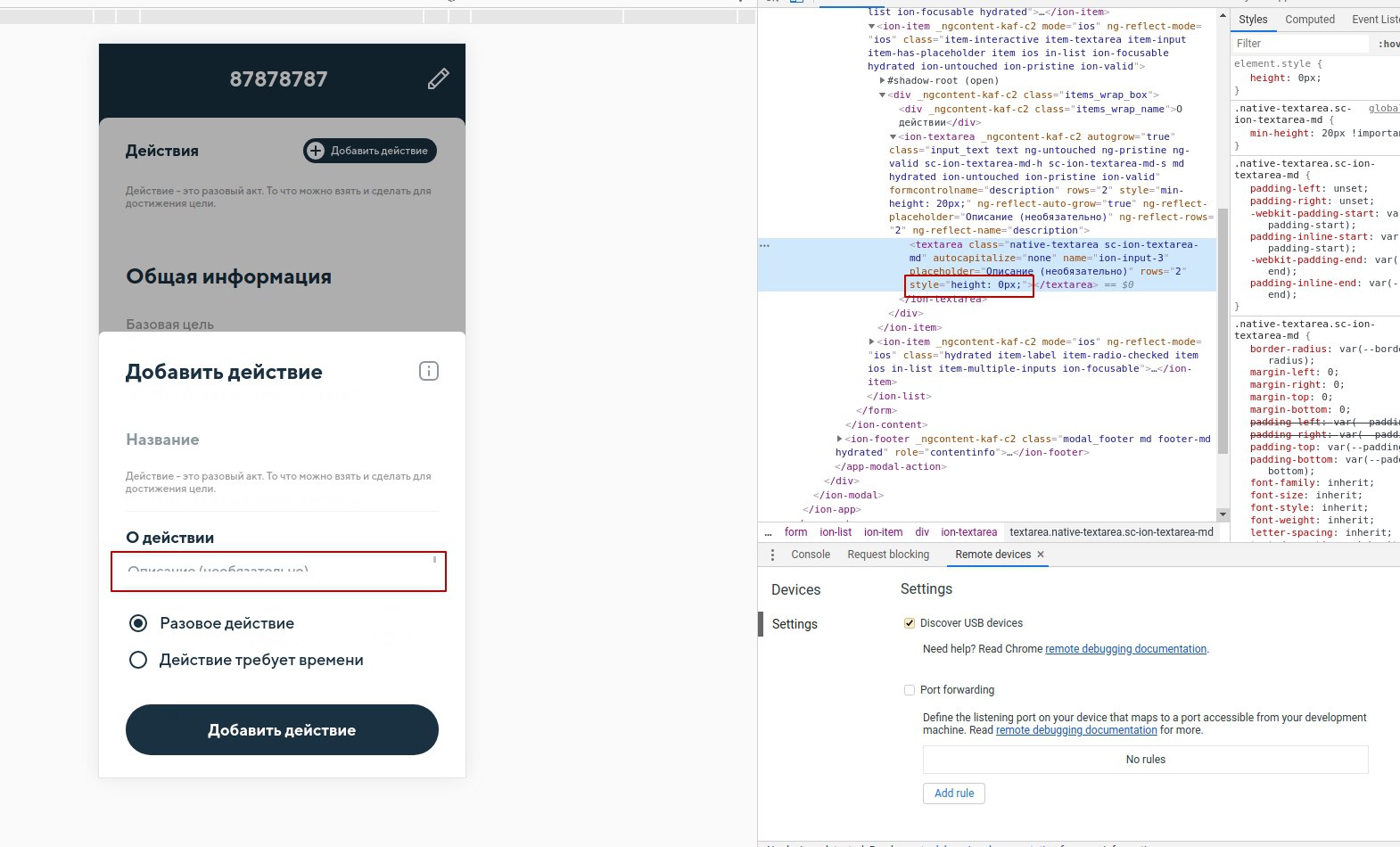Click the Filter styles input field
Screen dimensions: 1400x847
(x=1300, y=43)
